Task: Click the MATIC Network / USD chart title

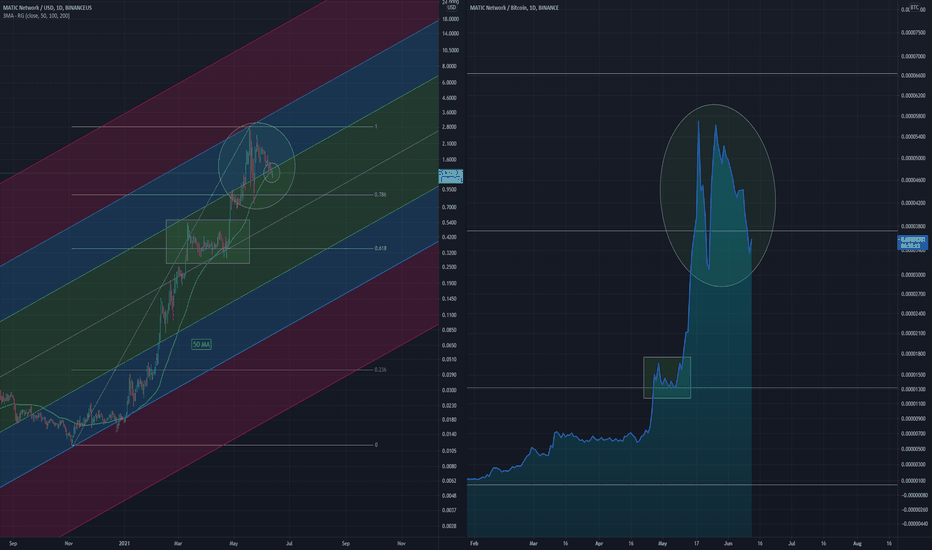Action: 47,8
